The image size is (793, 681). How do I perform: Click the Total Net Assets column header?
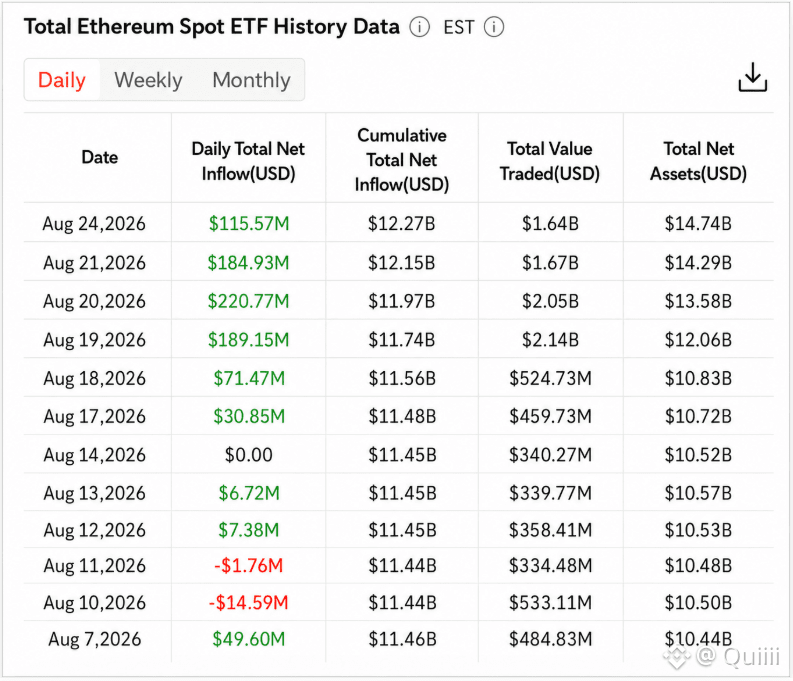click(x=698, y=161)
